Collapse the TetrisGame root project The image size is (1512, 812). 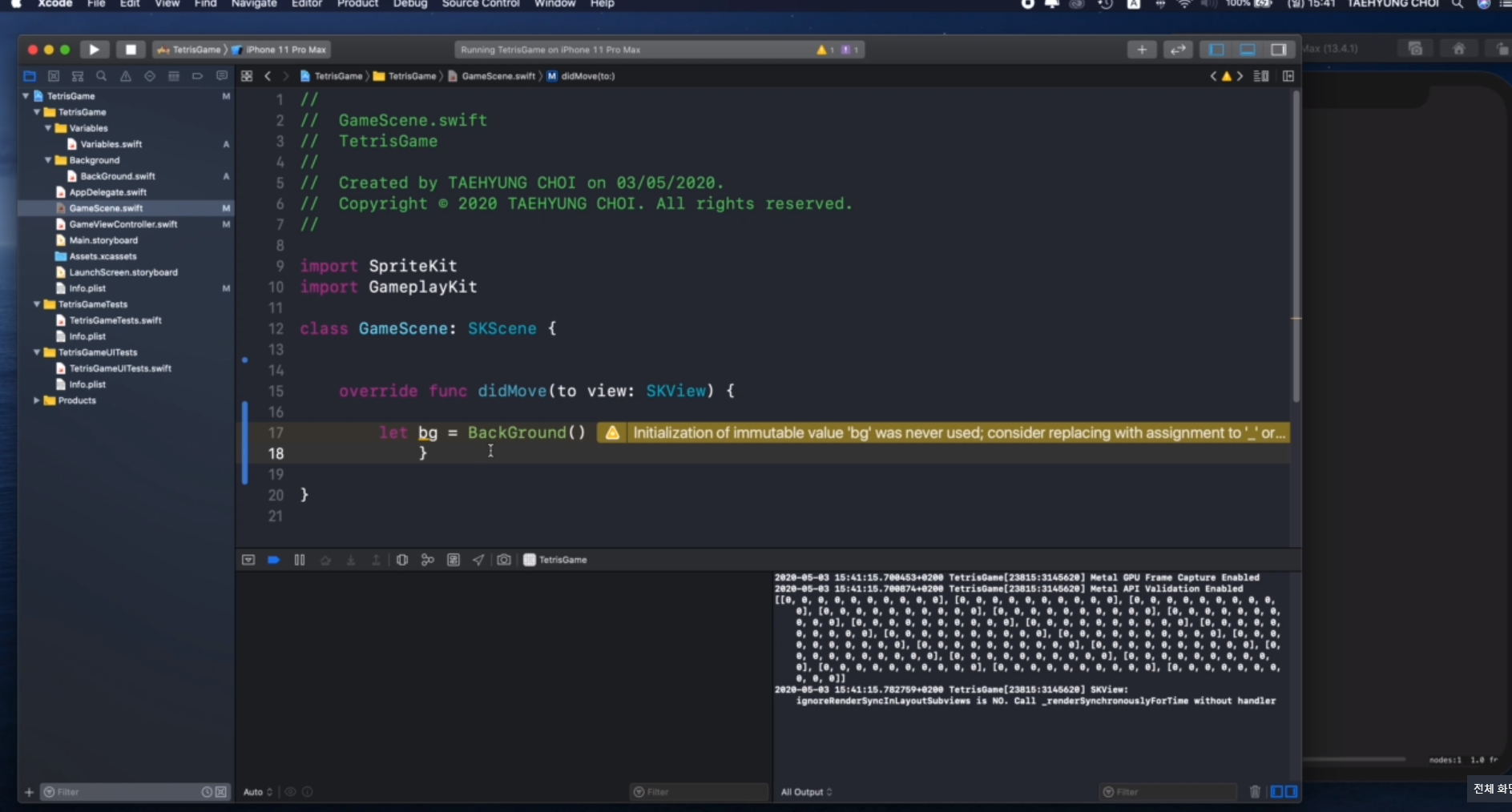pos(26,96)
